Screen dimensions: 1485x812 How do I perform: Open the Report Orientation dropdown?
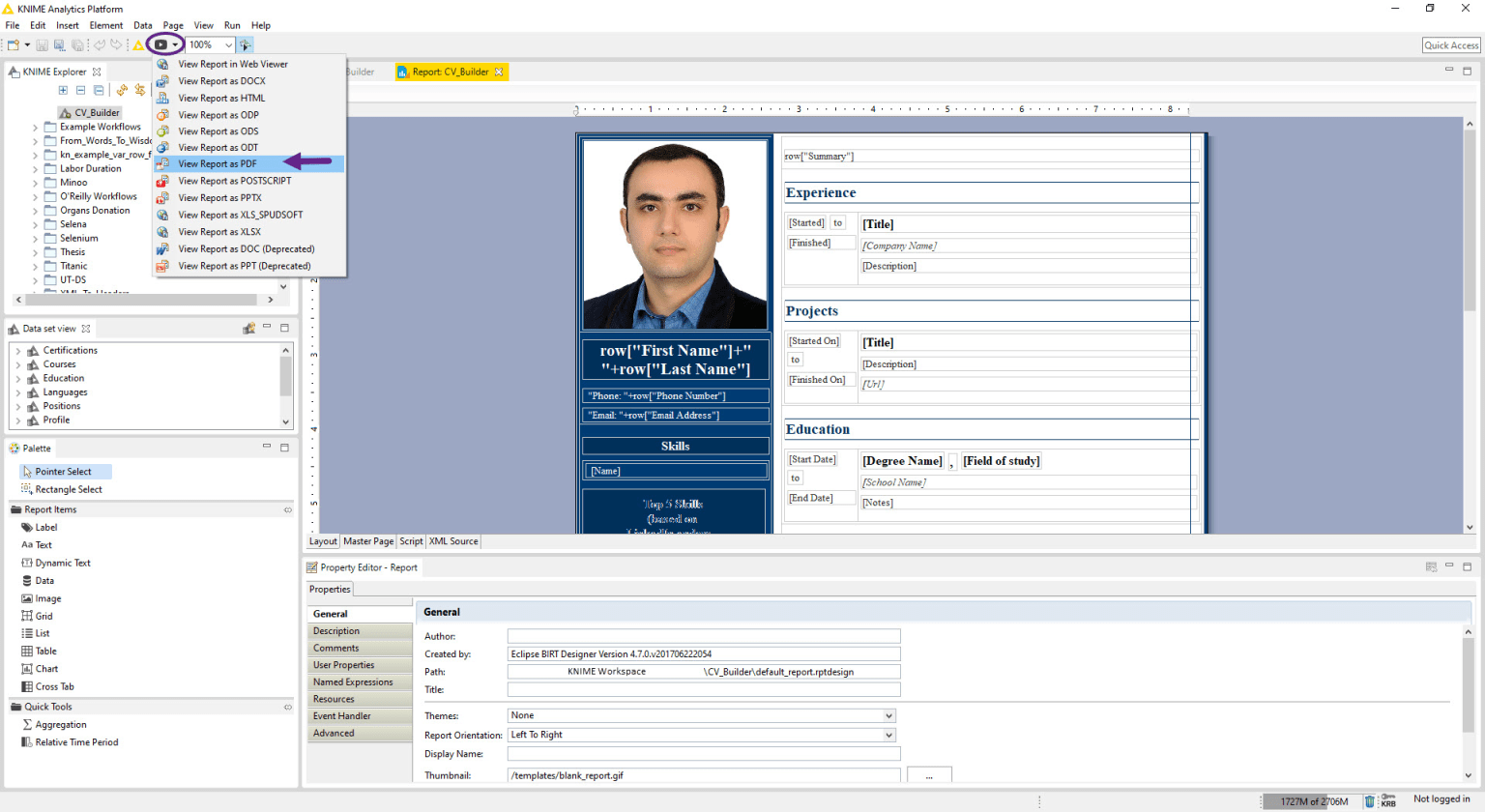pos(702,735)
